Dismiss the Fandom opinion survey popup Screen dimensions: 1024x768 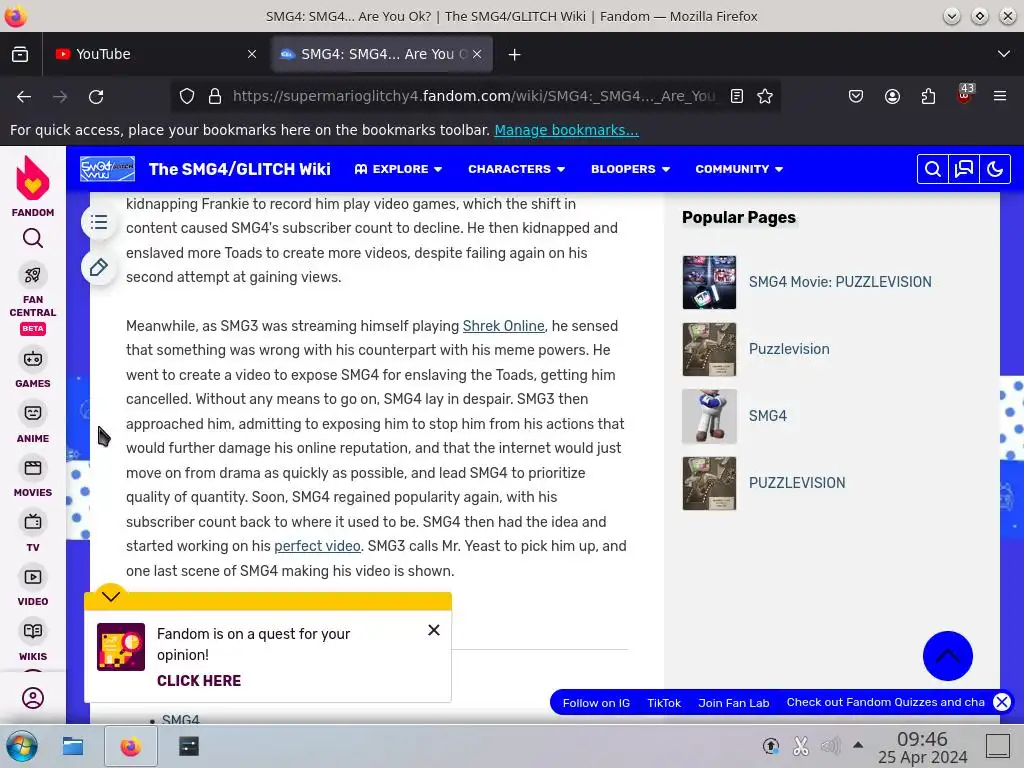tap(434, 630)
